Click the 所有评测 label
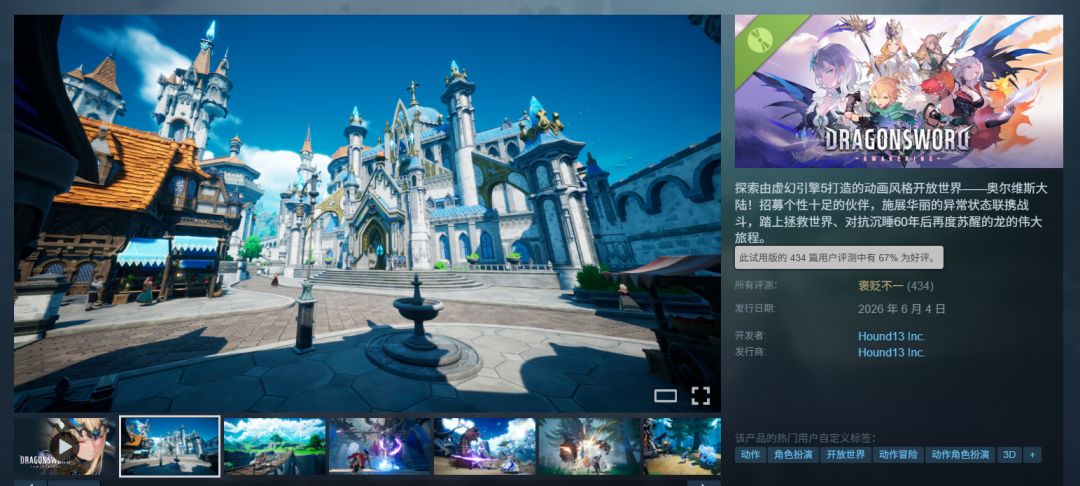The image size is (1080, 486). coord(755,285)
